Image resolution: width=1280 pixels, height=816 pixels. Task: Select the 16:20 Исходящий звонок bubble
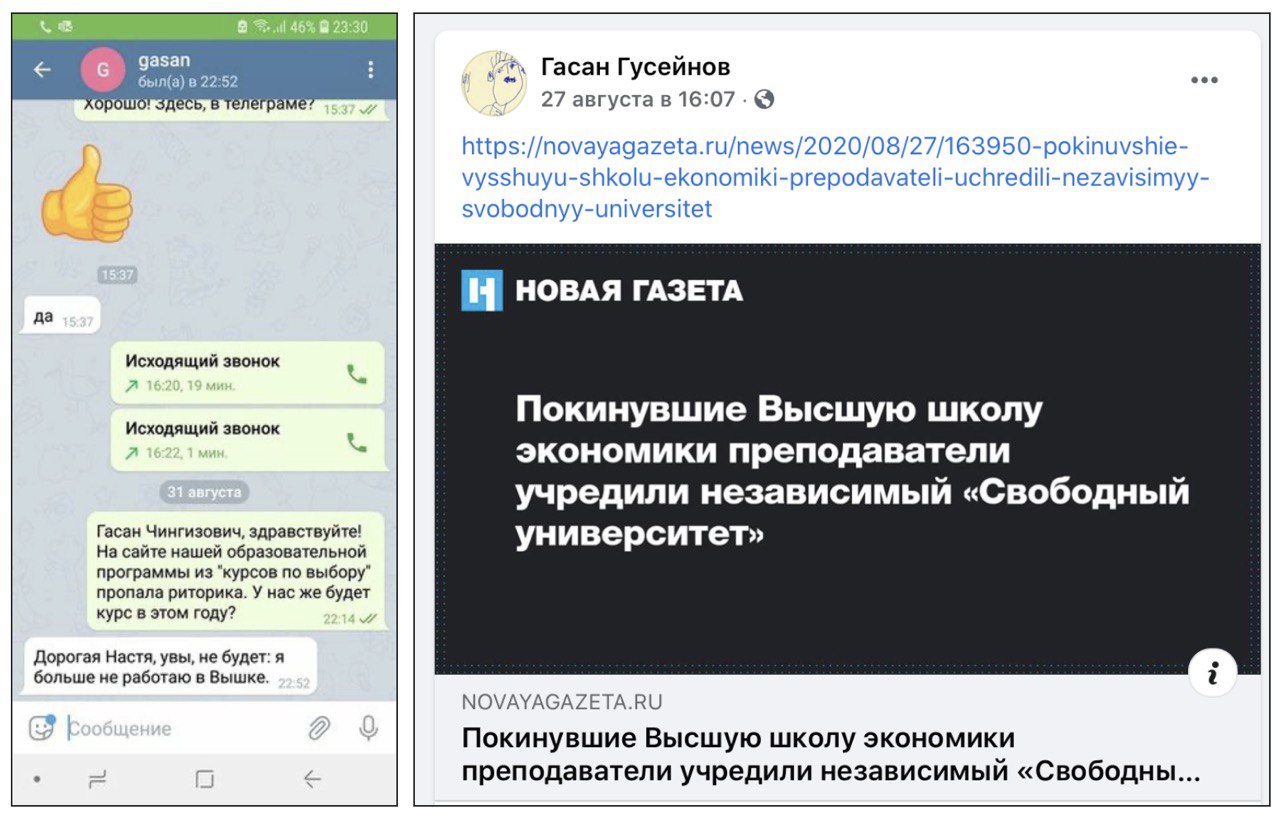(247, 373)
